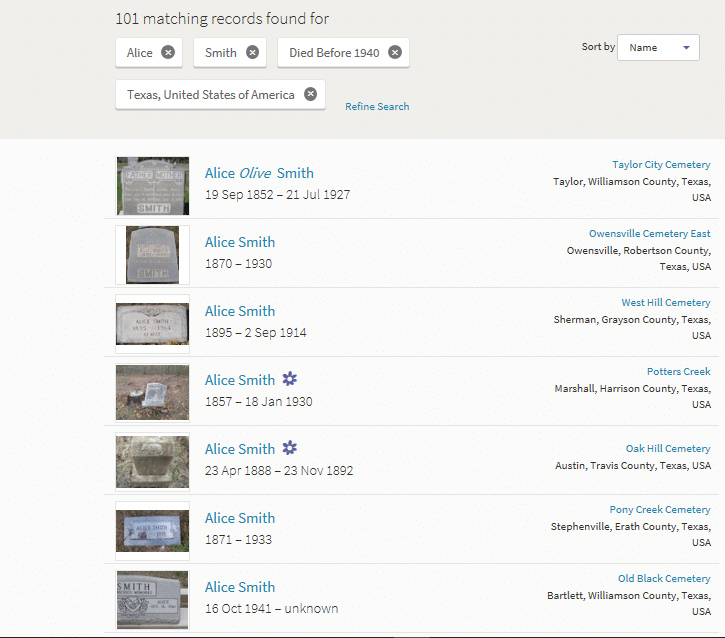The image size is (725, 638).
Task: Remove the Died Before 1940 filter
Action: pos(395,53)
